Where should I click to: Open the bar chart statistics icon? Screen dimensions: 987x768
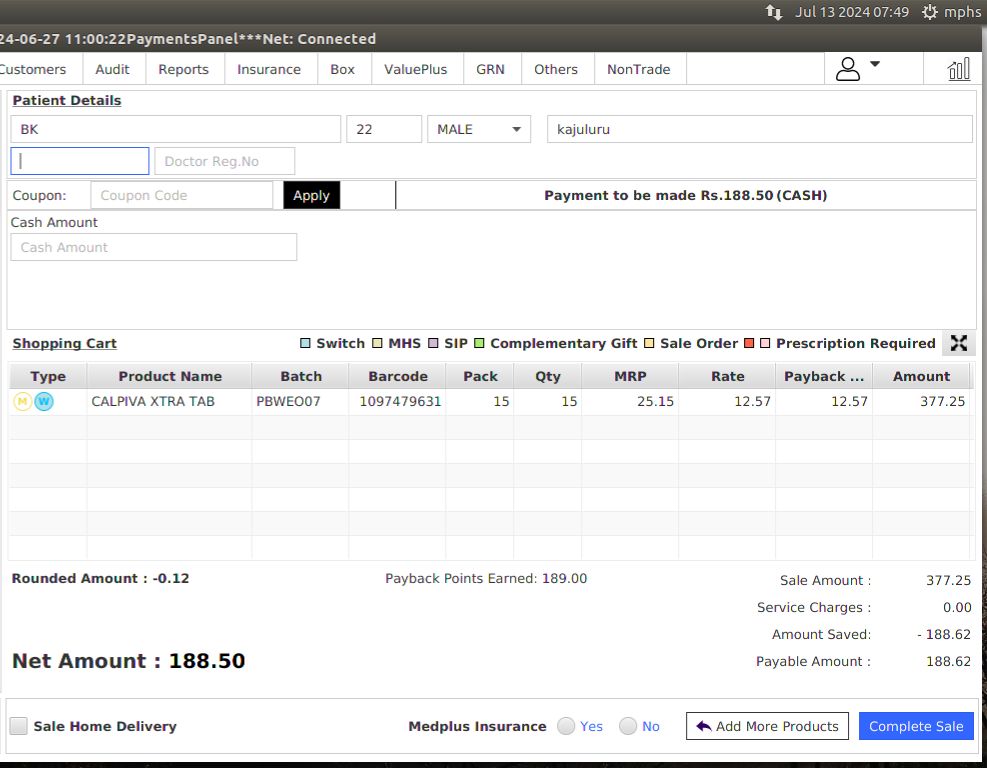pyautogui.click(x=959, y=69)
